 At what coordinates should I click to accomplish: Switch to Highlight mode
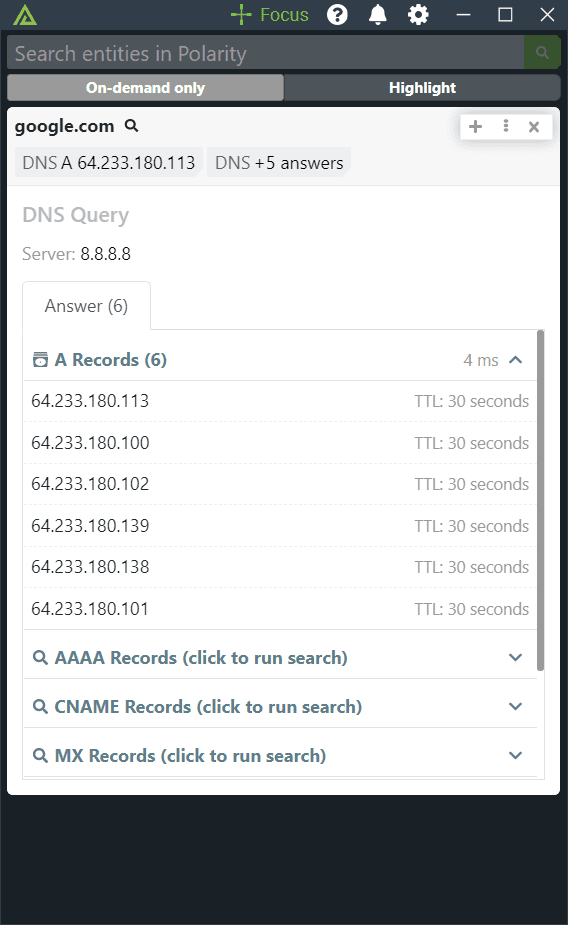[422, 88]
